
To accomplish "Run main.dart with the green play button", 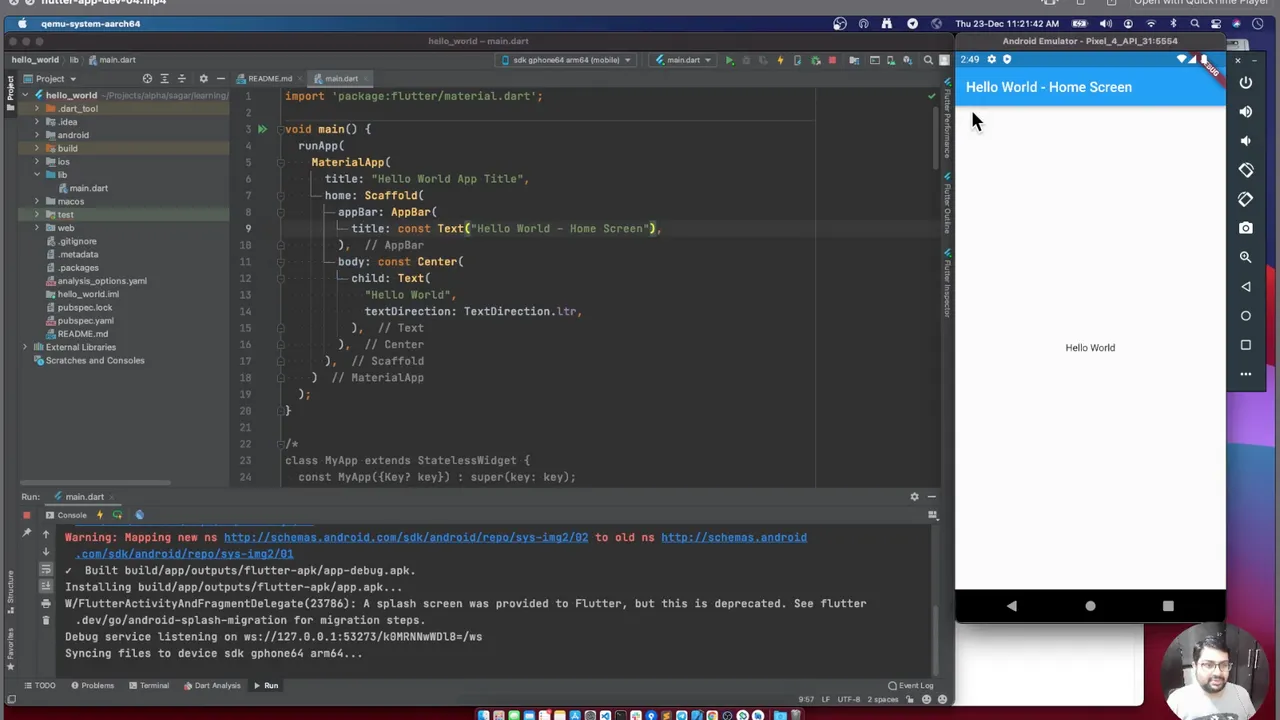I will coord(729,60).
